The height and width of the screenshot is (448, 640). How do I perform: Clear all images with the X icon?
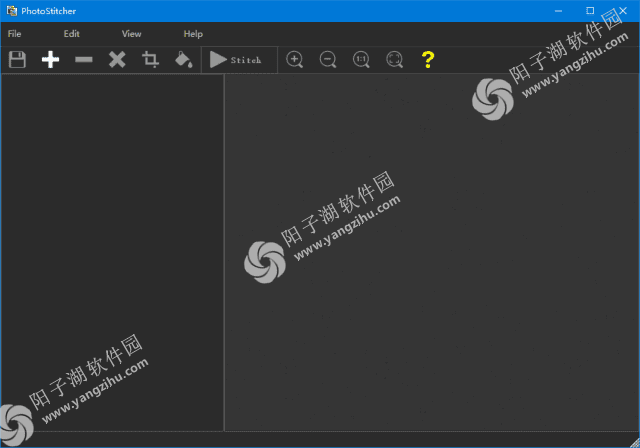coord(117,60)
